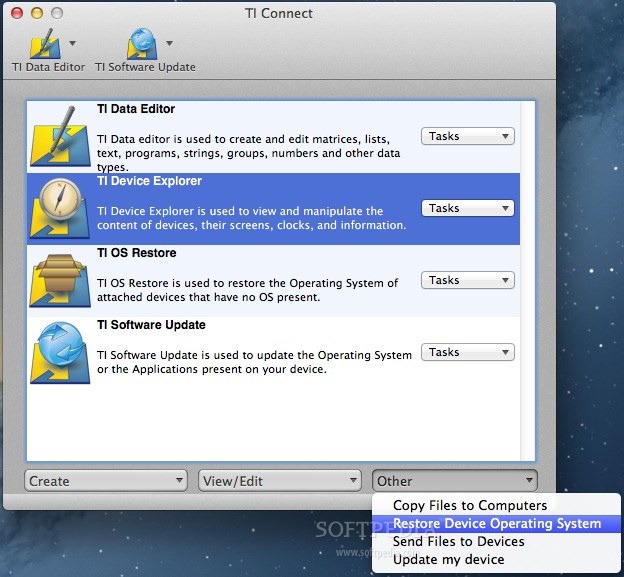This screenshot has height=577, width=624.
Task: Expand arrow next to TI Software Update toolbar icon
Action: pos(170,43)
